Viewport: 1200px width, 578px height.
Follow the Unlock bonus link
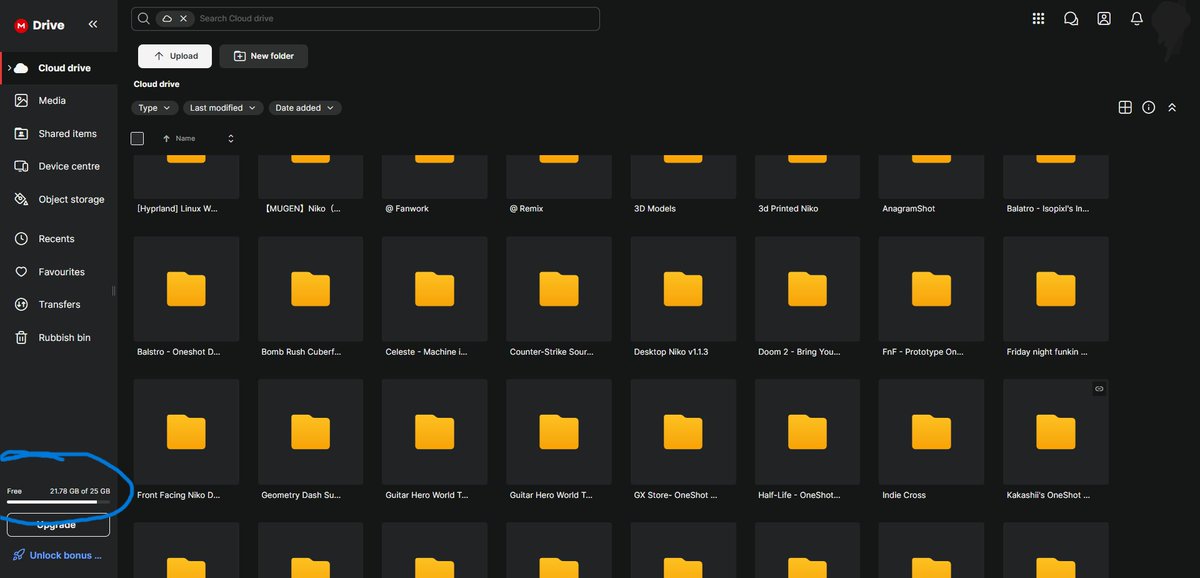(x=58, y=555)
